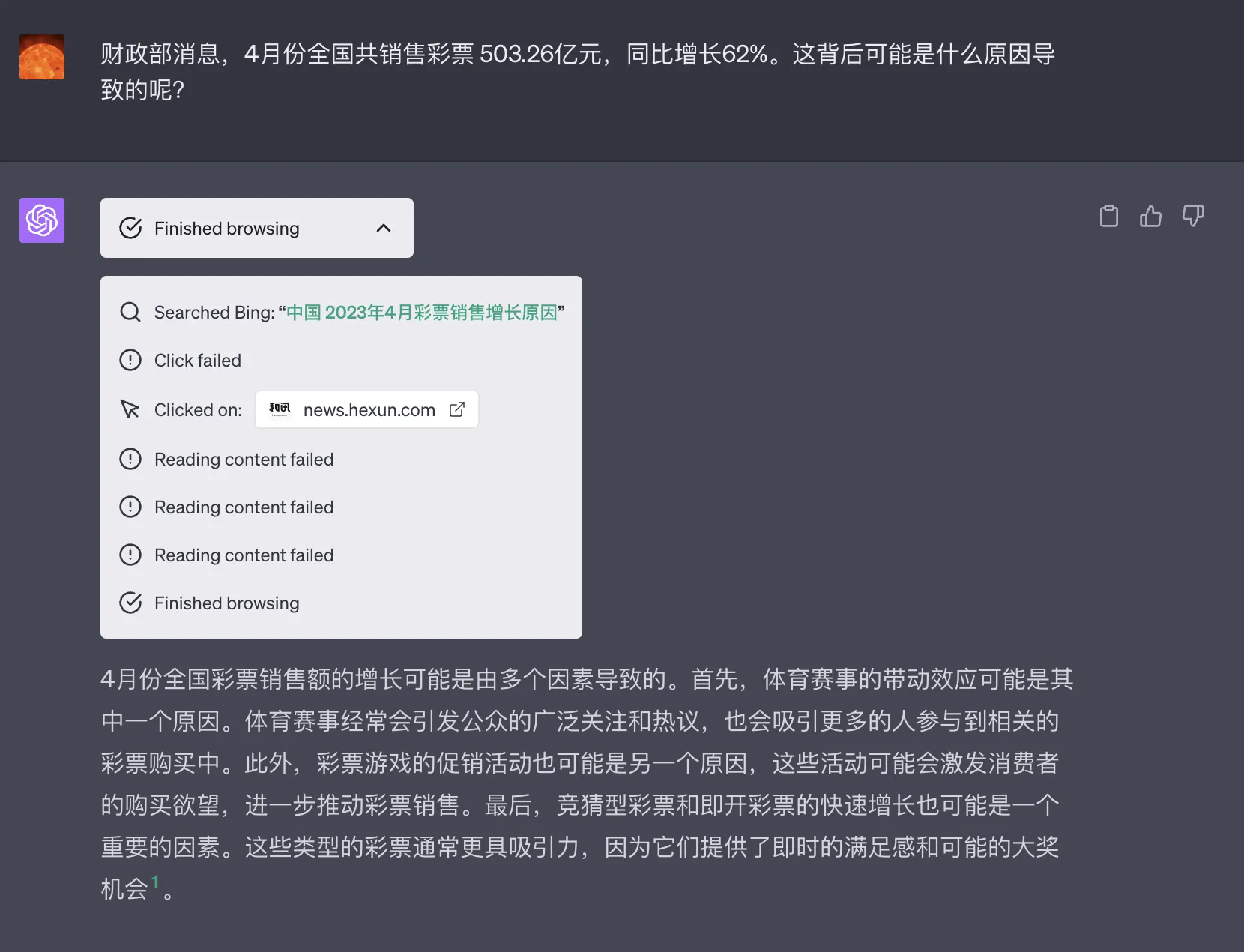
Task: Open the green Bing search query link
Action: pyautogui.click(x=422, y=312)
